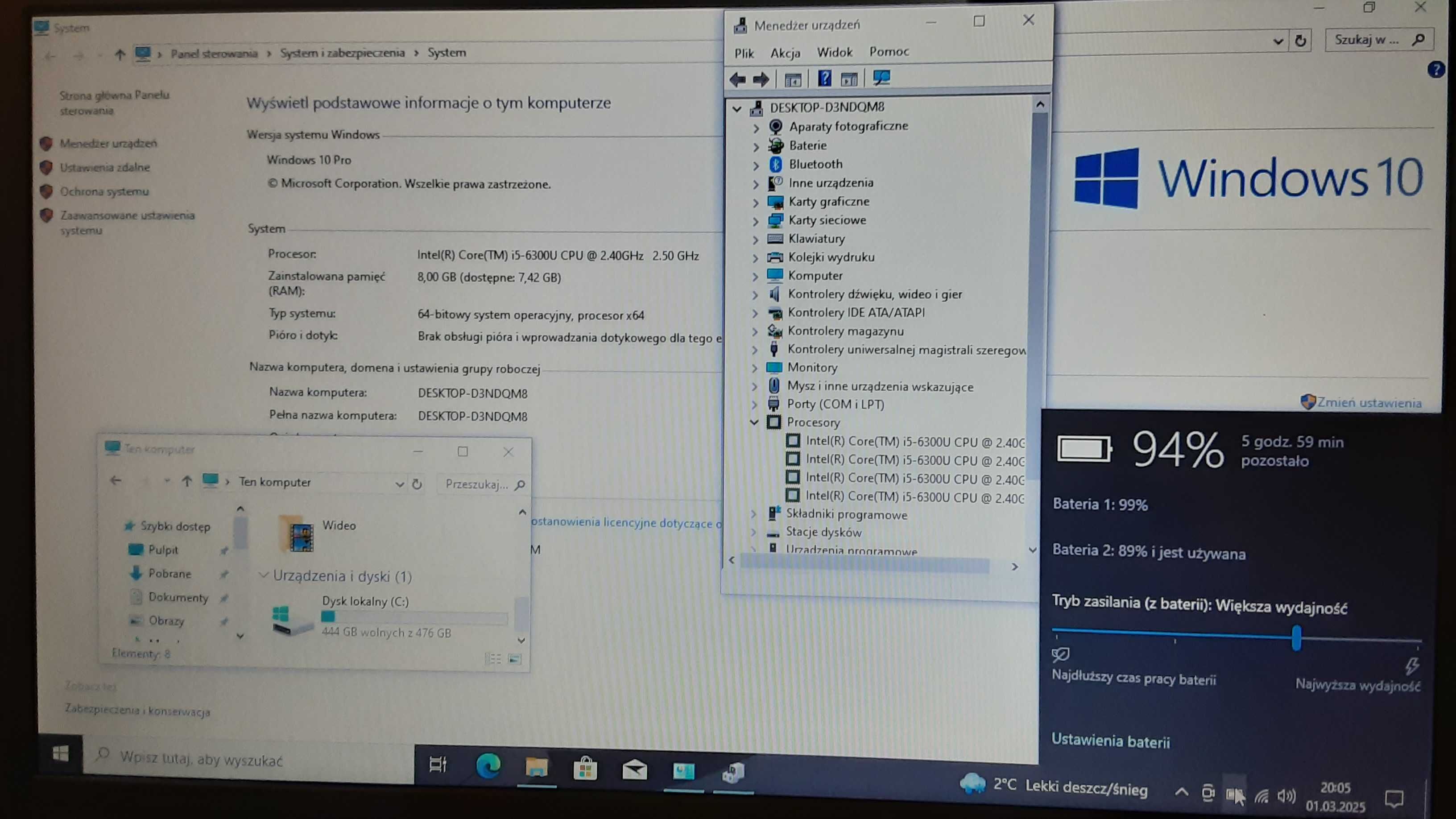Select Pobrane in quick access
The image size is (1456, 819).
[x=170, y=573]
